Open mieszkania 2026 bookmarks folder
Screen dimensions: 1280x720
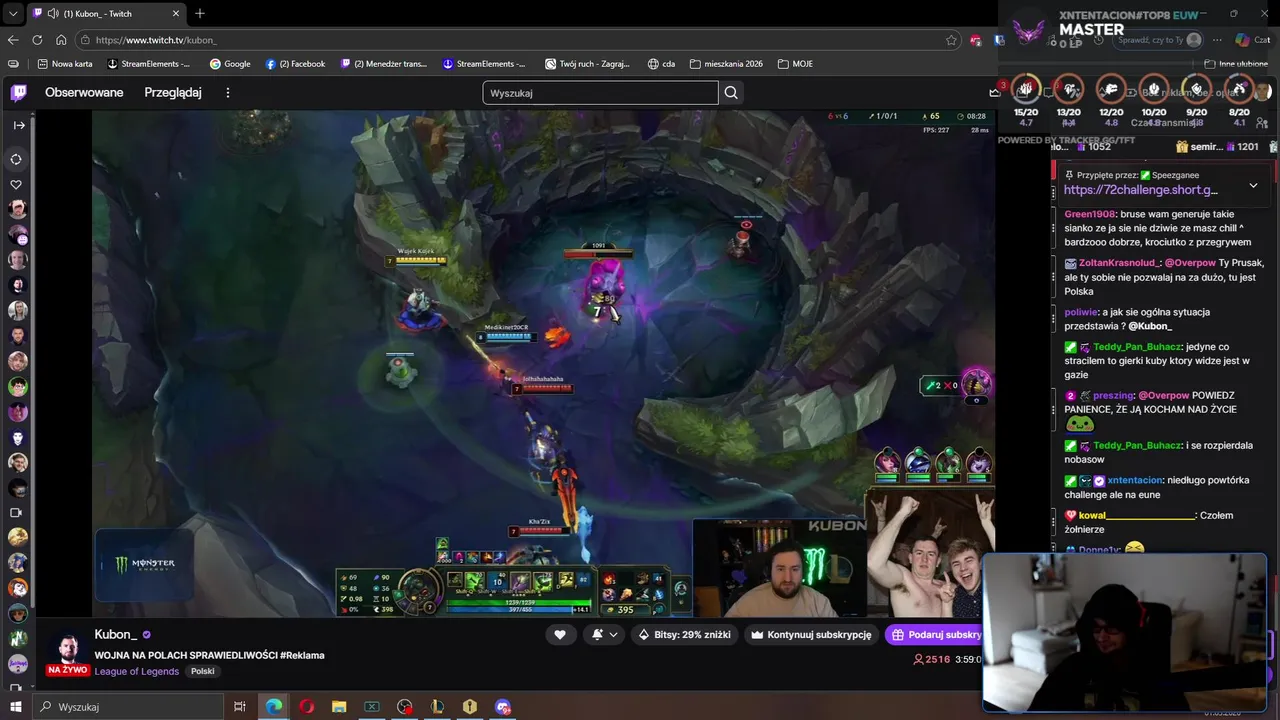pos(726,64)
